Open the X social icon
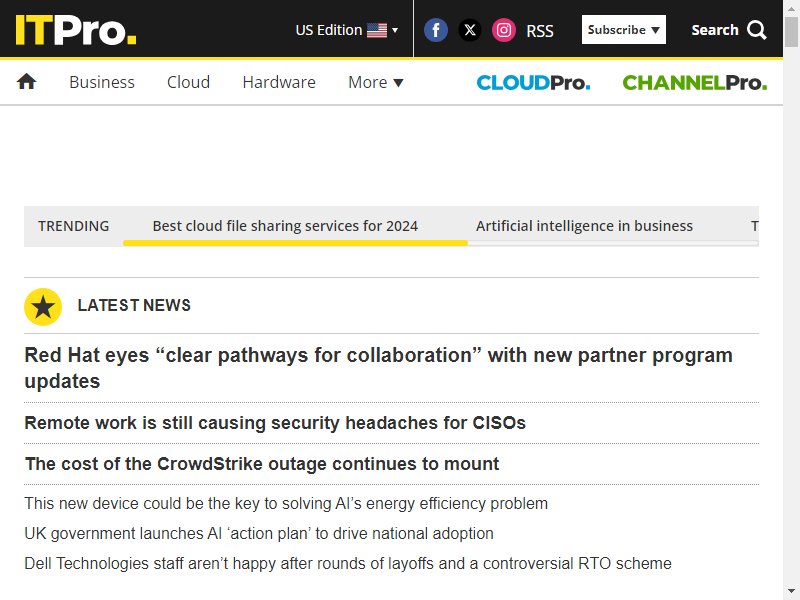This screenshot has height=600, width=800. (470, 30)
